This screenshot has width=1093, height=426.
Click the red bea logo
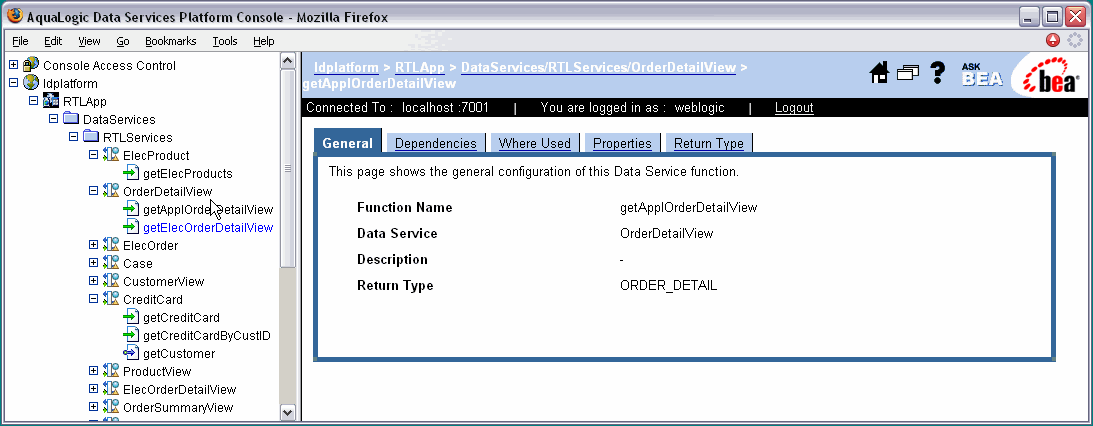[x=1050, y=75]
